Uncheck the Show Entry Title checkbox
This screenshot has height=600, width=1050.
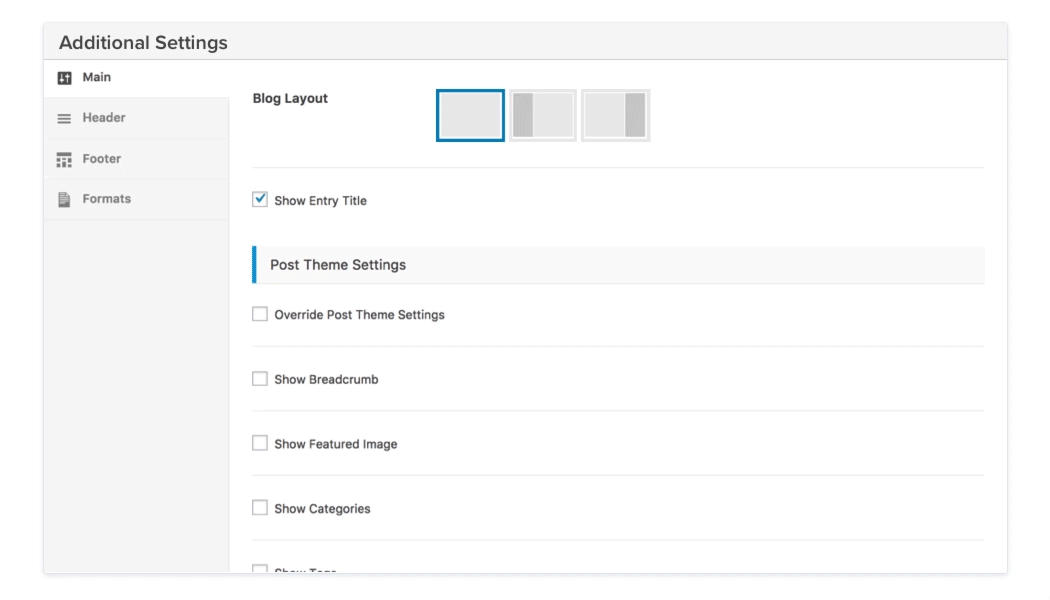click(x=260, y=200)
